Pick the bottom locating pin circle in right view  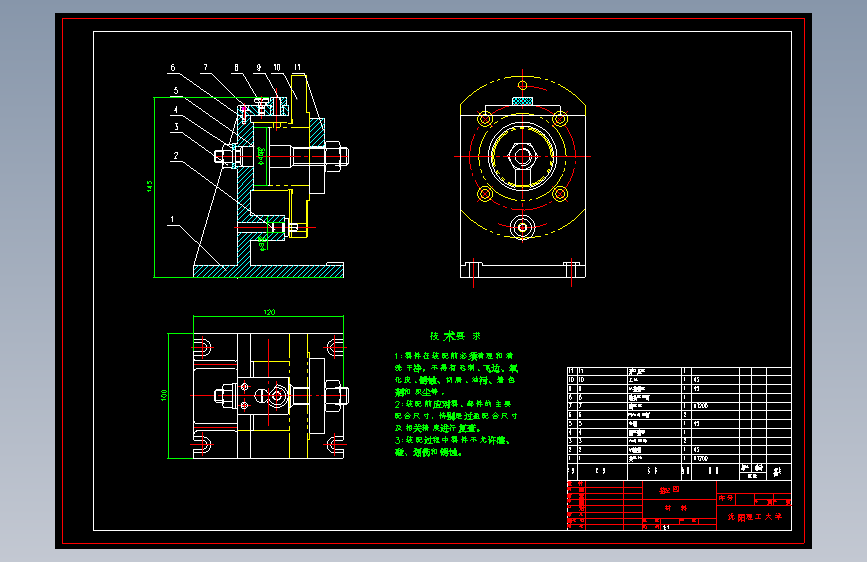point(523,227)
